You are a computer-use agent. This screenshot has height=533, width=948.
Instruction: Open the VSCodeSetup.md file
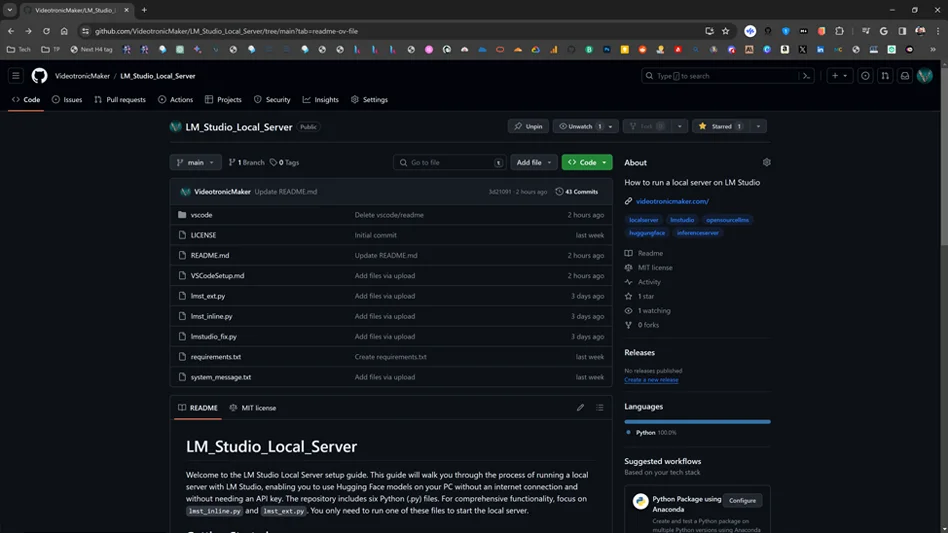218,276
